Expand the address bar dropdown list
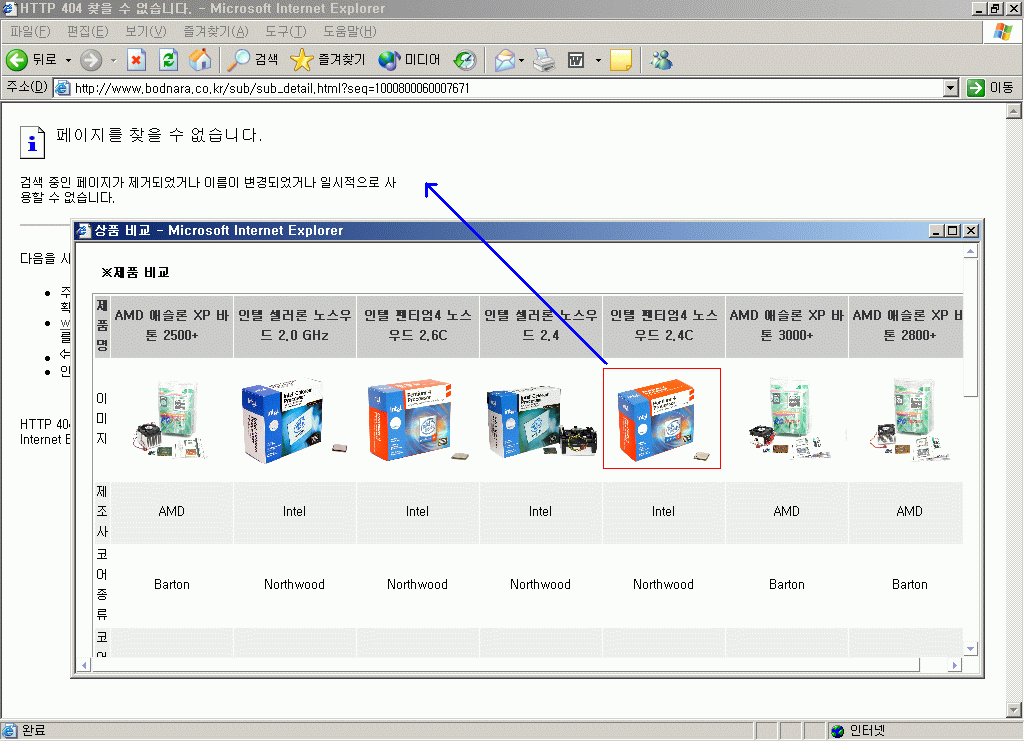 [x=951, y=87]
